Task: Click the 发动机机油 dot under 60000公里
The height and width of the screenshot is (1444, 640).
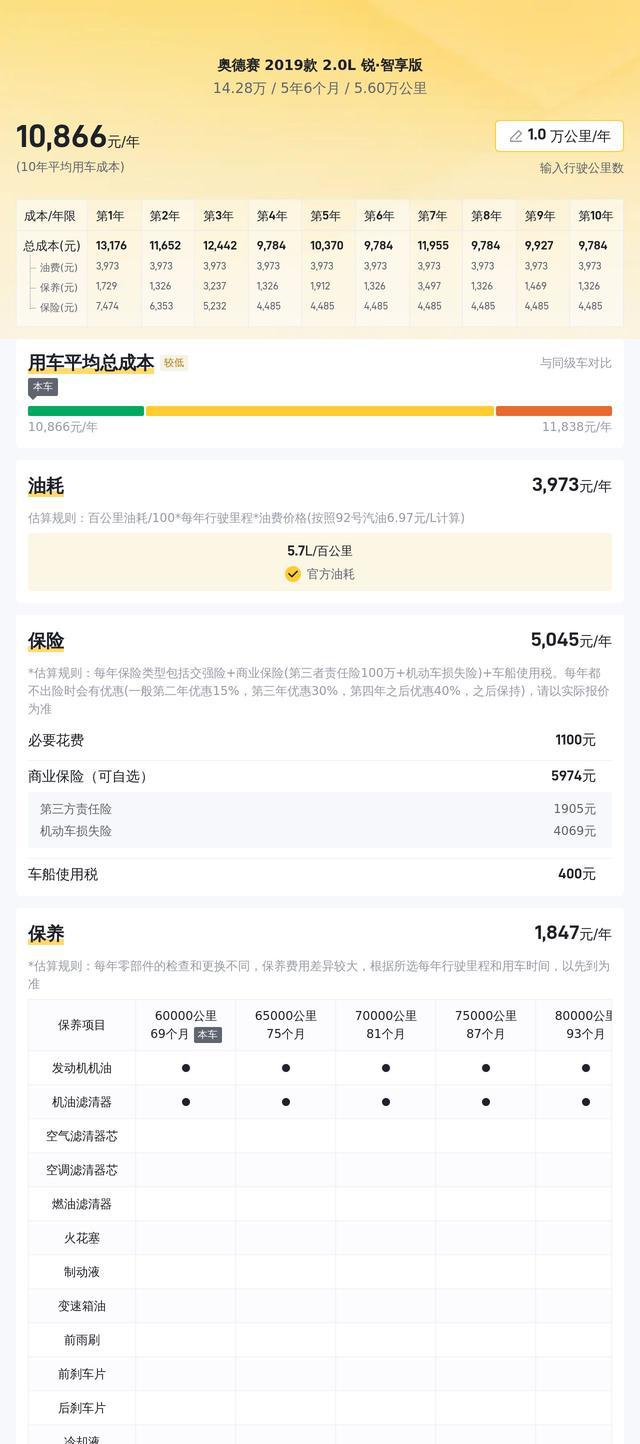Action: pos(186,1068)
